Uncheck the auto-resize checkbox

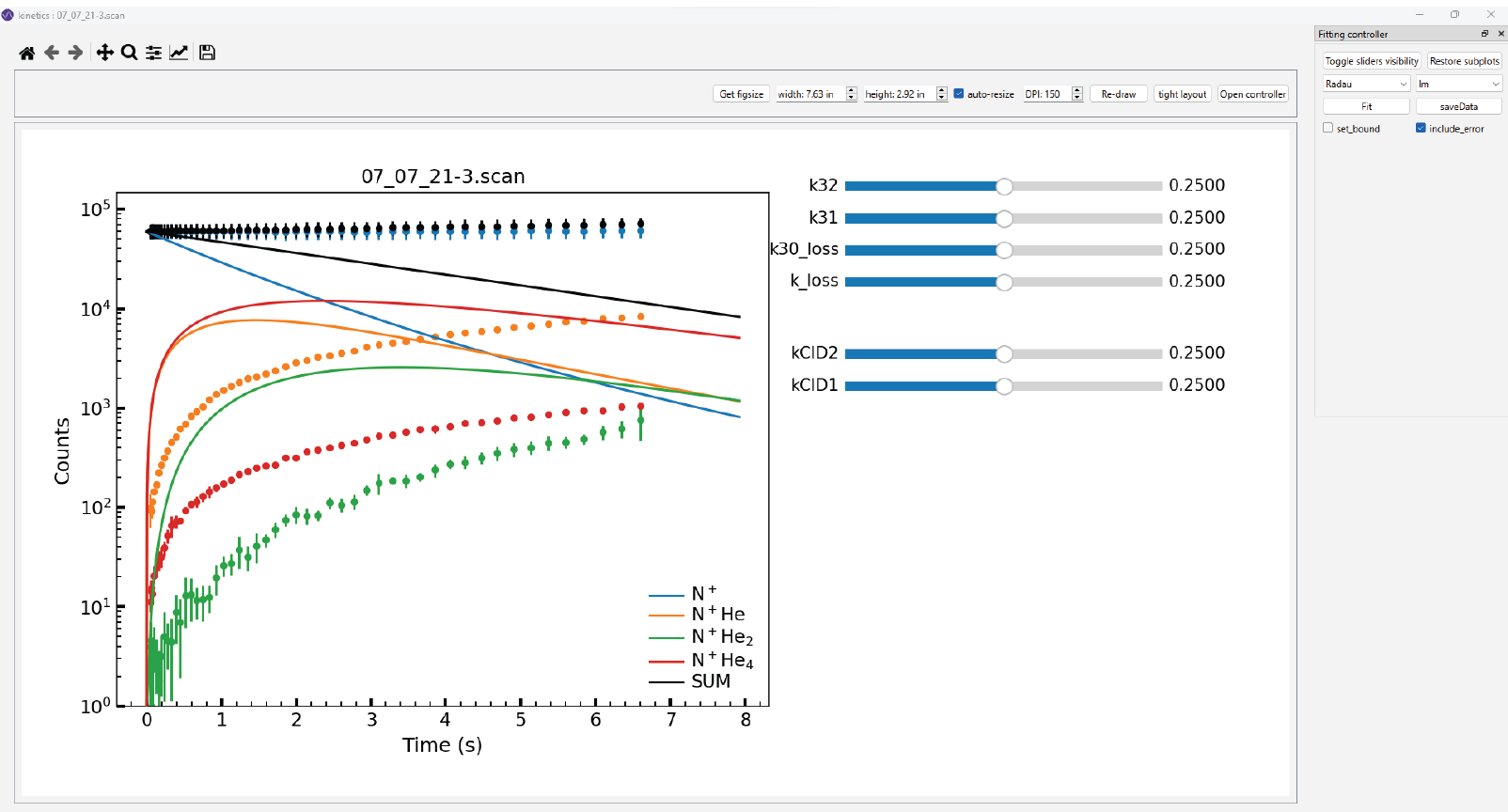959,94
